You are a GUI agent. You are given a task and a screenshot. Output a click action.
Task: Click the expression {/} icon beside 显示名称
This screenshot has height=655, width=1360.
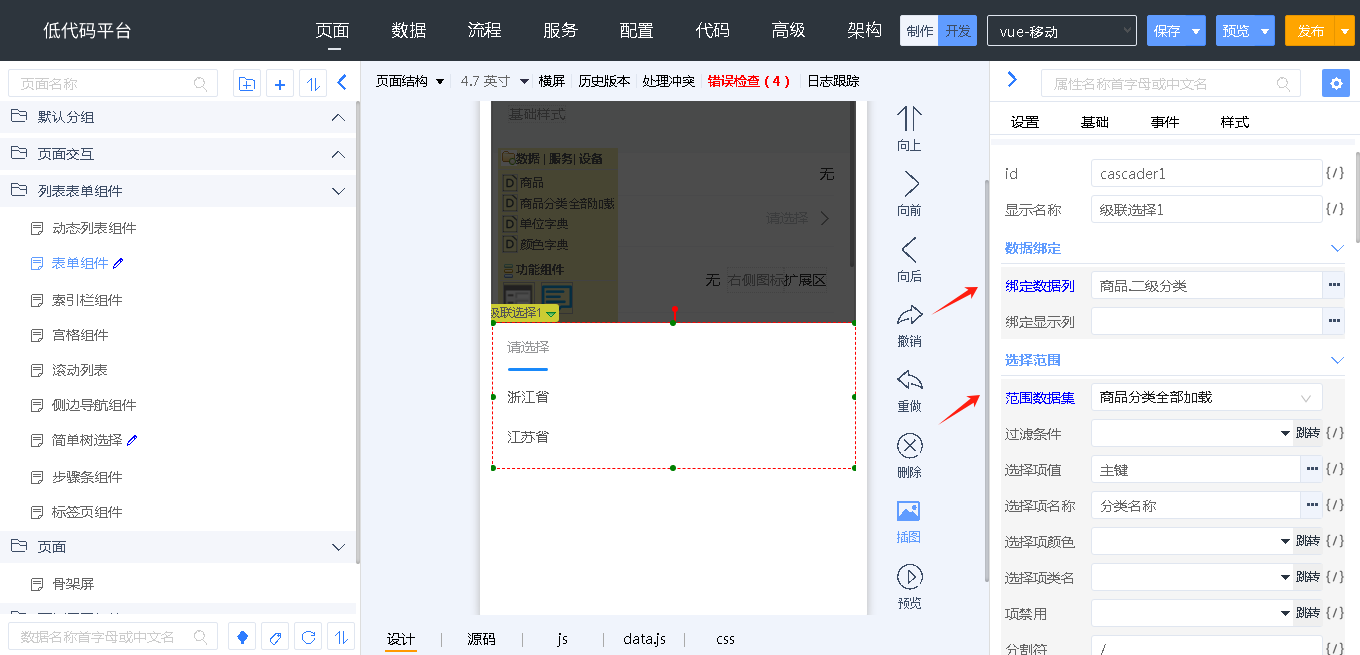click(1335, 209)
